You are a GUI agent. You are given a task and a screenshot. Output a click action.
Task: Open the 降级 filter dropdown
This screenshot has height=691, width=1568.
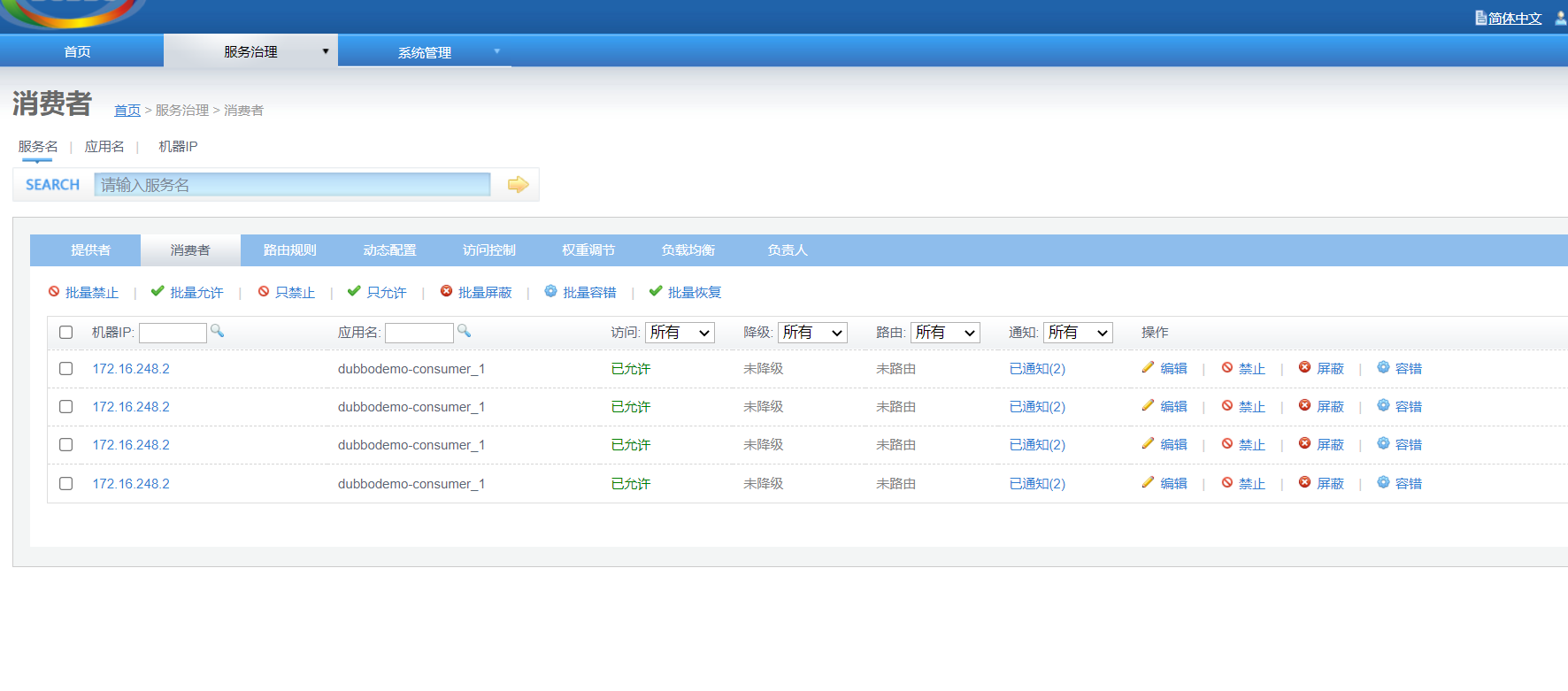[812, 332]
